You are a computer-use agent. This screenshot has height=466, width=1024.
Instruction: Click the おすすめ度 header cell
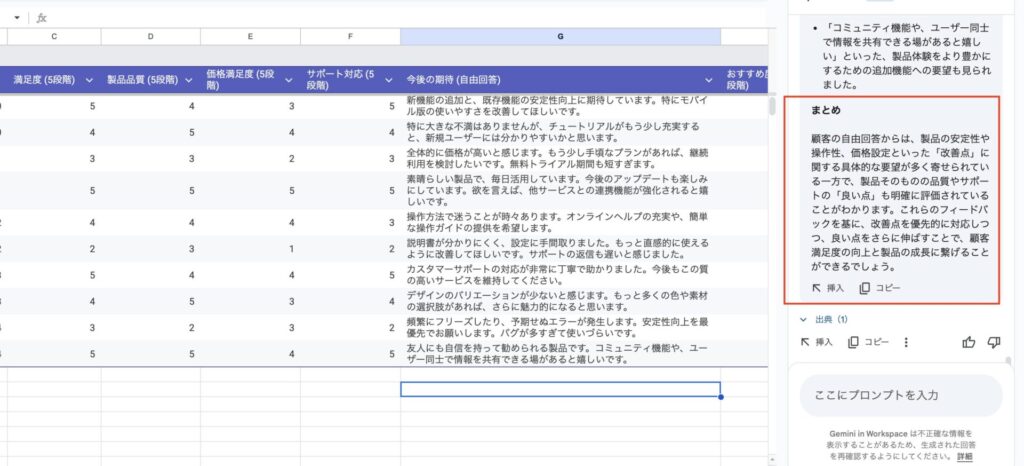point(744,80)
